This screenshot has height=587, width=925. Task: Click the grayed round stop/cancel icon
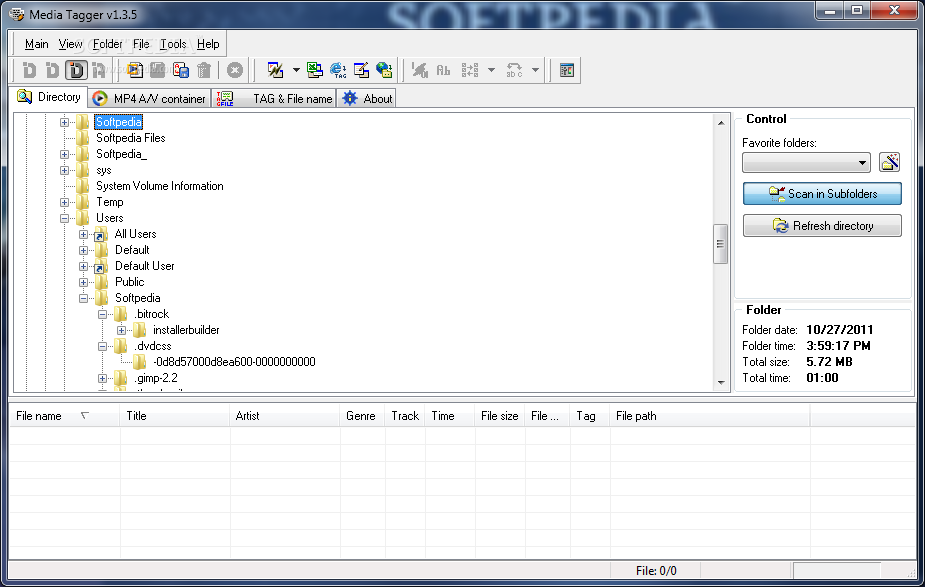click(x=235, y=70)
